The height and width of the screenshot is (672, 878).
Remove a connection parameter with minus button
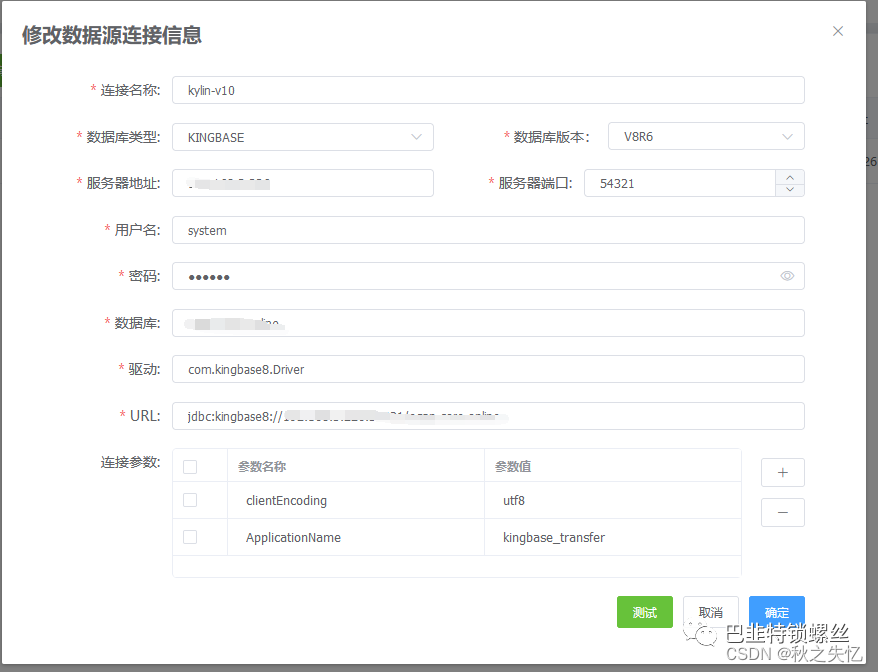782,512
